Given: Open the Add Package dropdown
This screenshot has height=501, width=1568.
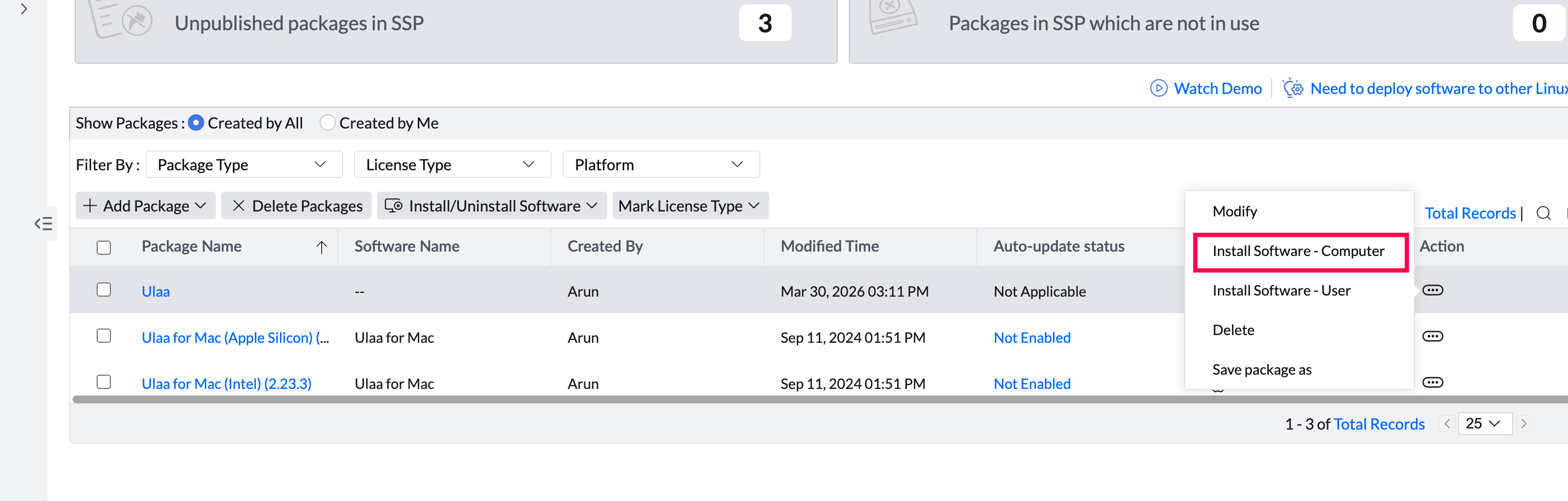Looking at the screenshot, I should [145, 206].
